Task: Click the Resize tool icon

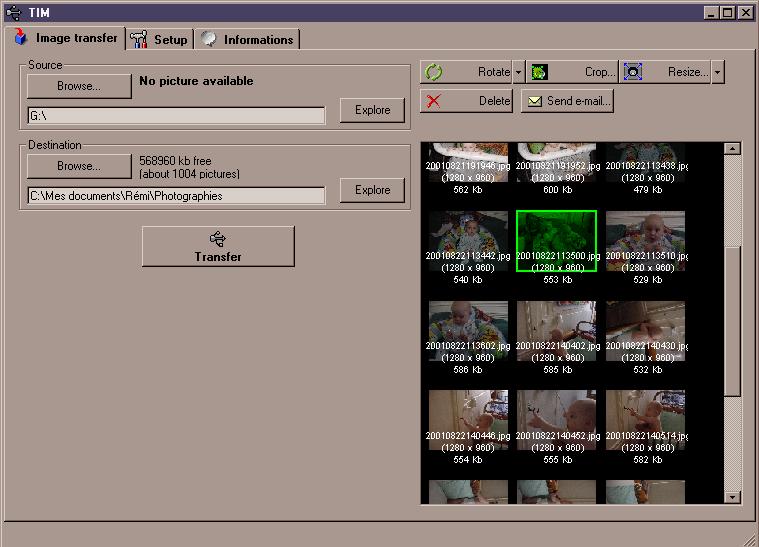Action: 632,72
